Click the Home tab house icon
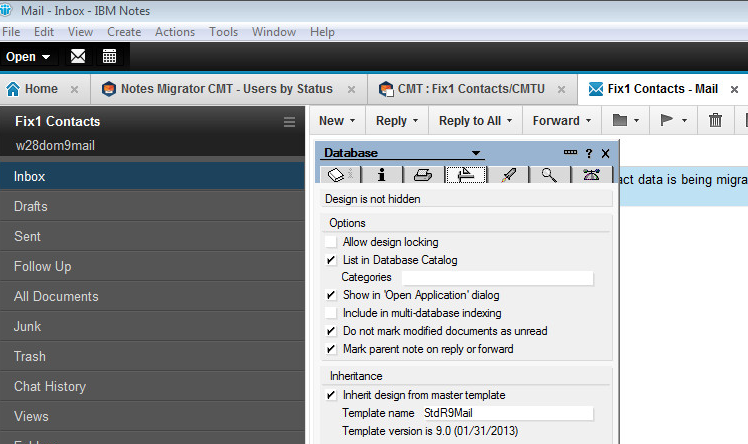The width and height of the screenshot is (748, 444). point(13,89)
